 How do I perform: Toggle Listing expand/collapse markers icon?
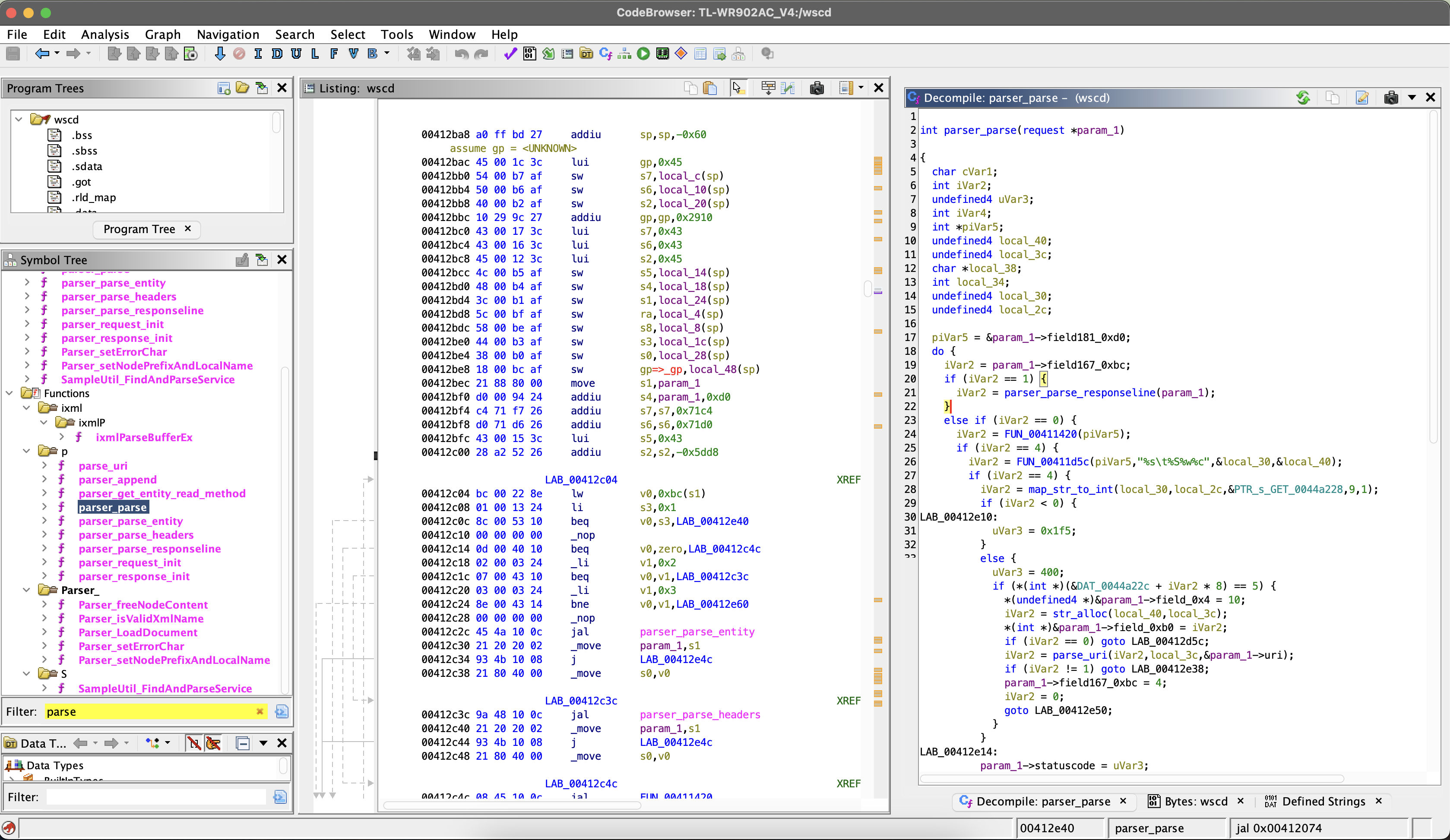768,88
